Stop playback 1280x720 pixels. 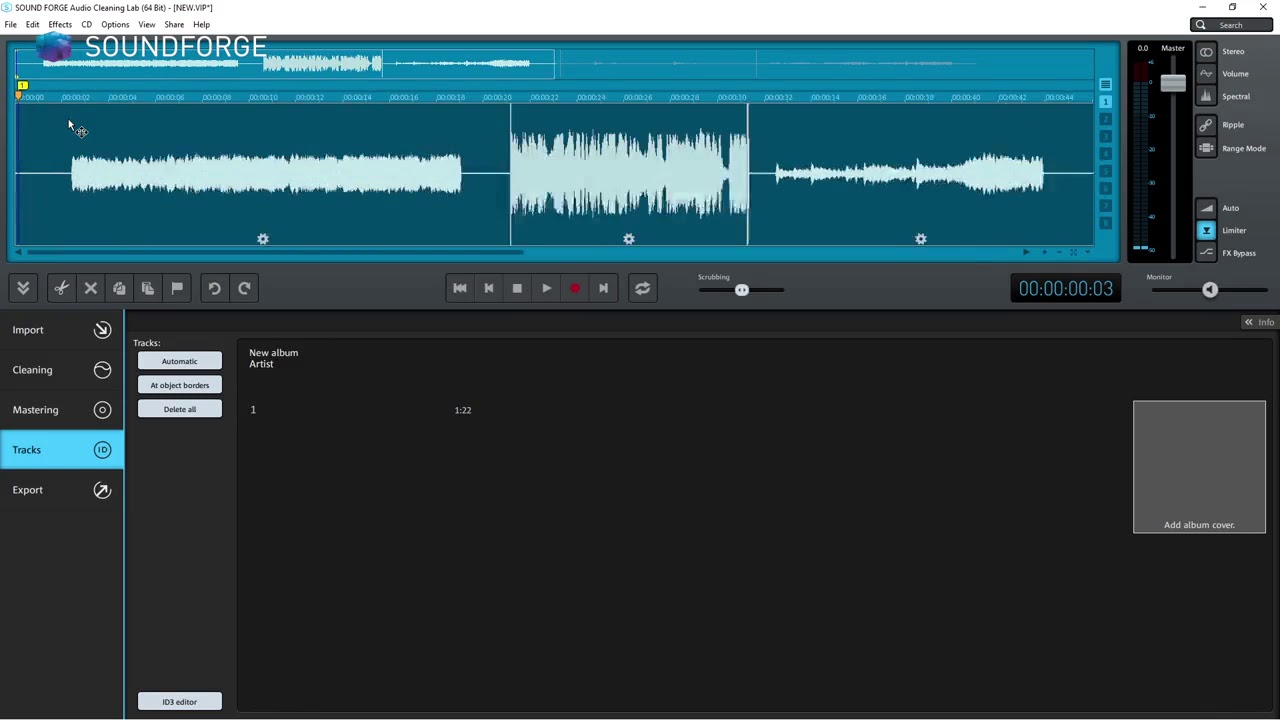pos(517,288)
